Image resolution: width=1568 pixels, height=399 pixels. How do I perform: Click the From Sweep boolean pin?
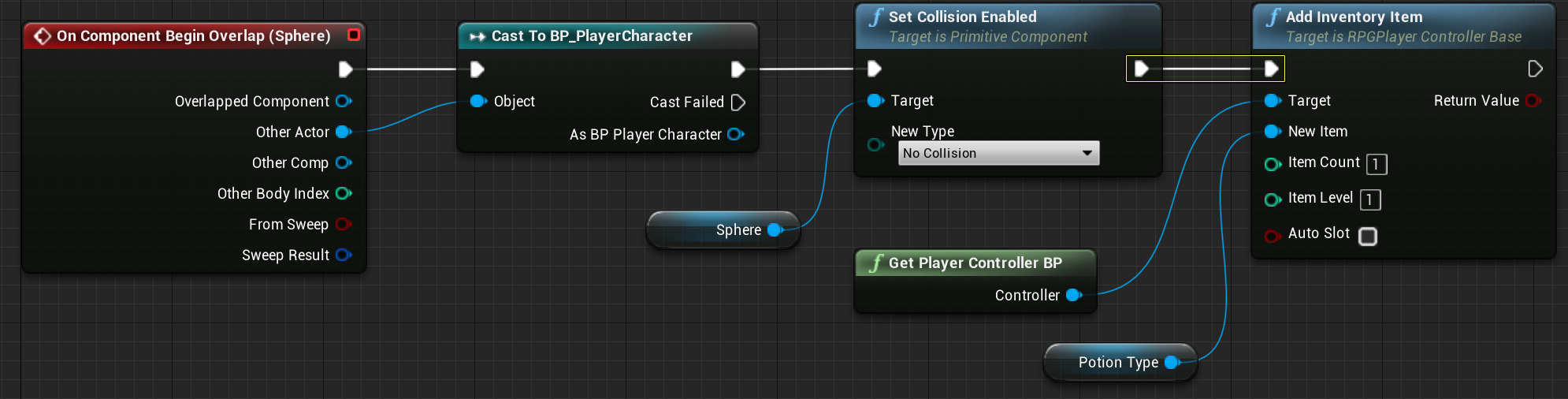pos(343,224)
